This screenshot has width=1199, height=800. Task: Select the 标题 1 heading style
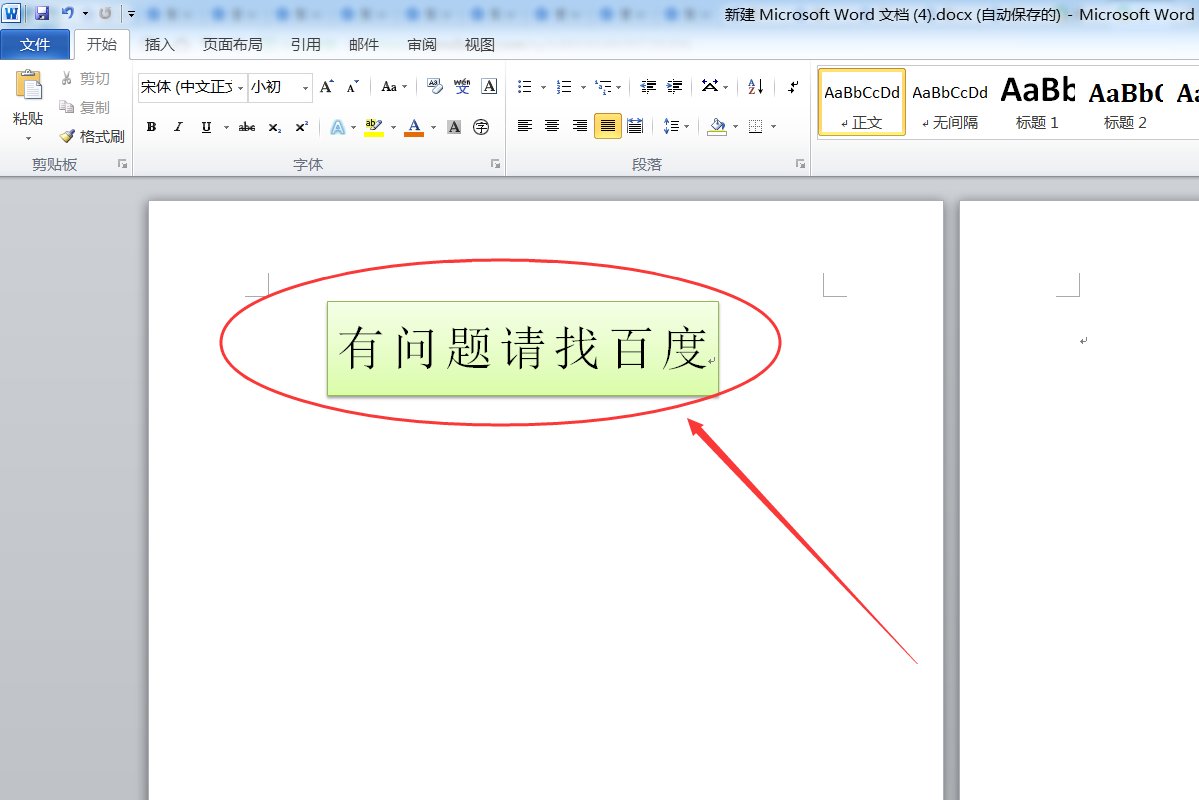pos(1038,102)
